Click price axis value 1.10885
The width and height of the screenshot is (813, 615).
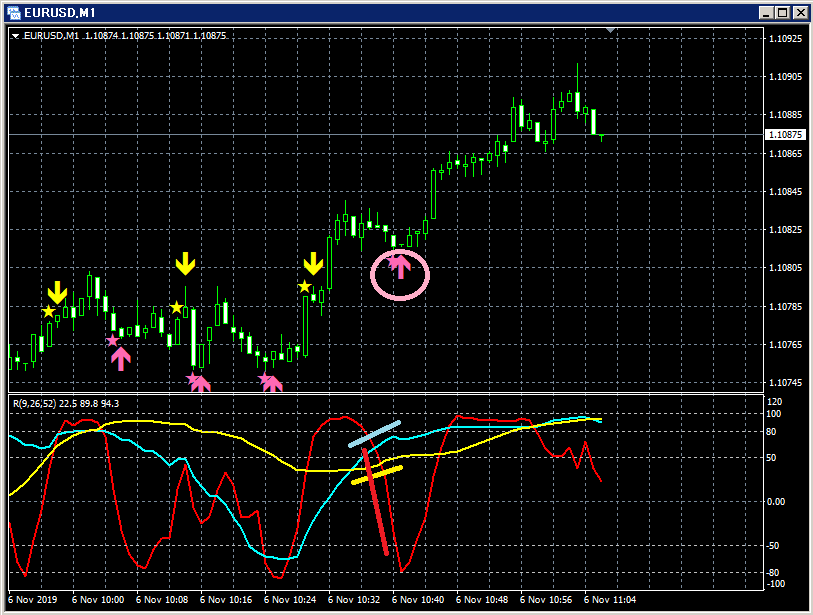point(785,115)
